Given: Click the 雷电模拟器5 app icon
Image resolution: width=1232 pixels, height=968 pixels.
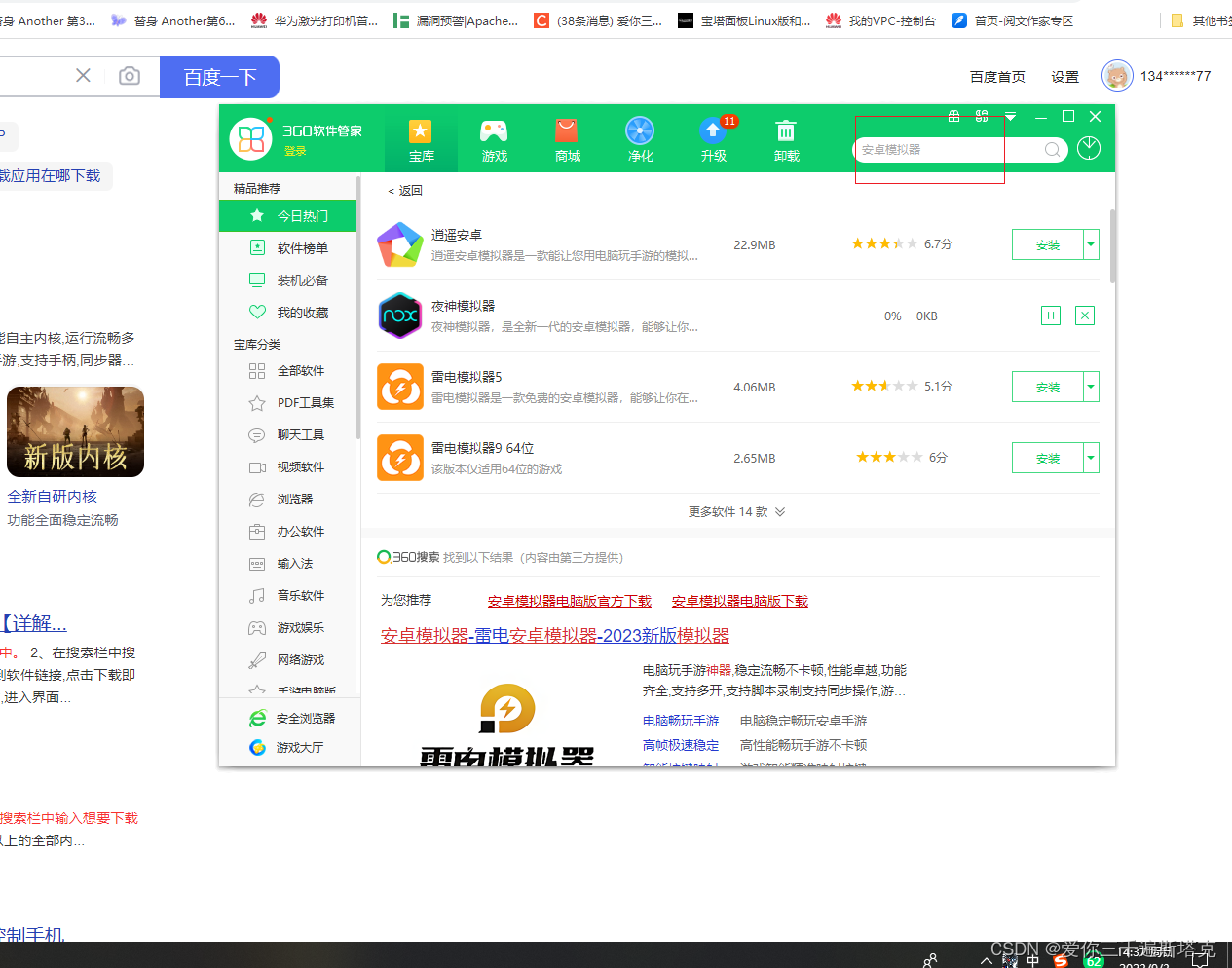Looking at the screenshot, I should 400,387.
